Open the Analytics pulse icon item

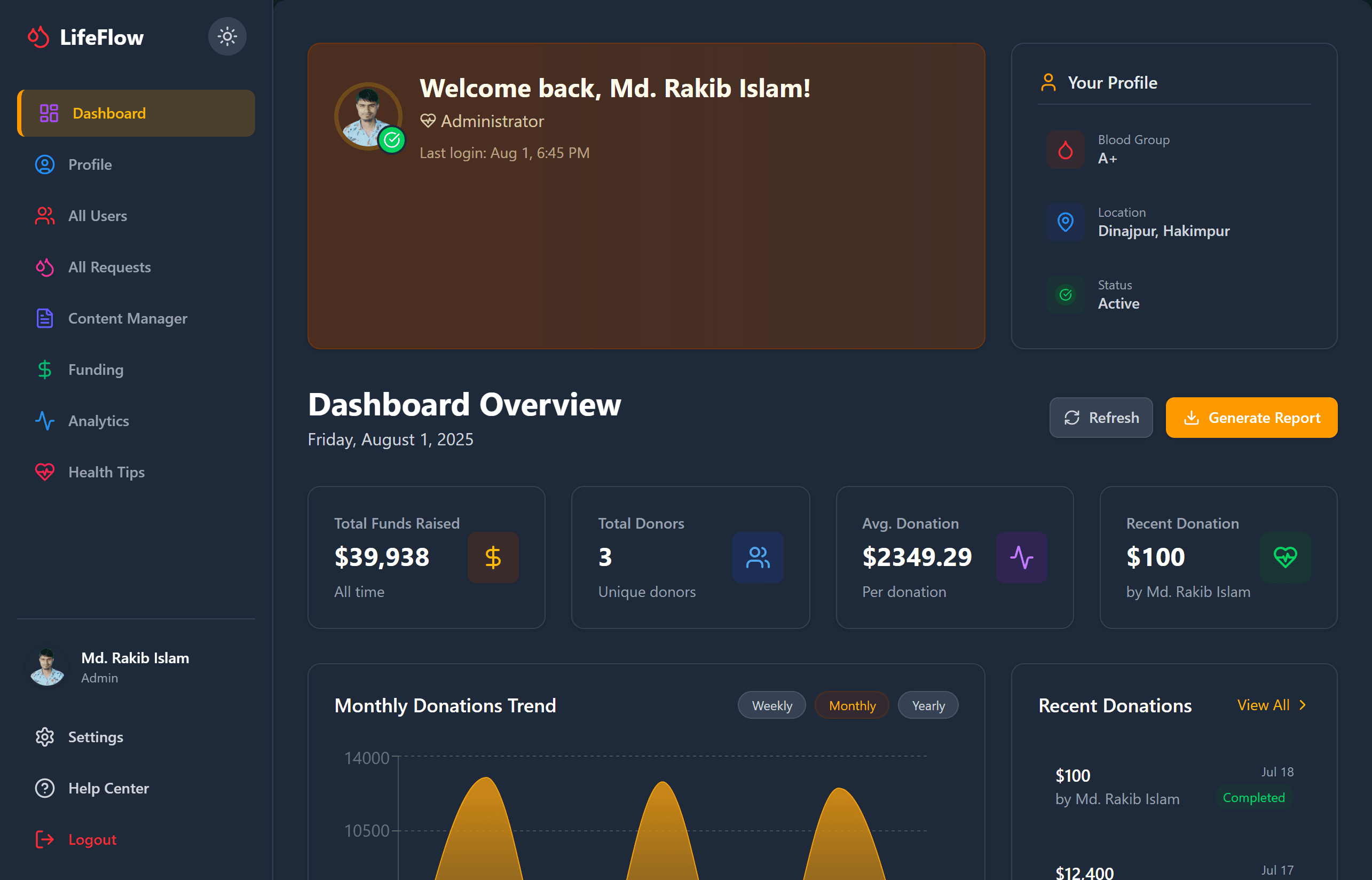44,421
